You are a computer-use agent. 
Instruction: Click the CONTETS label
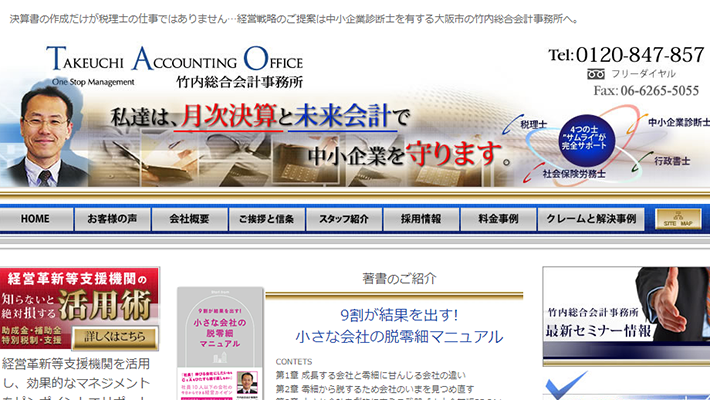tap(294, 361)
